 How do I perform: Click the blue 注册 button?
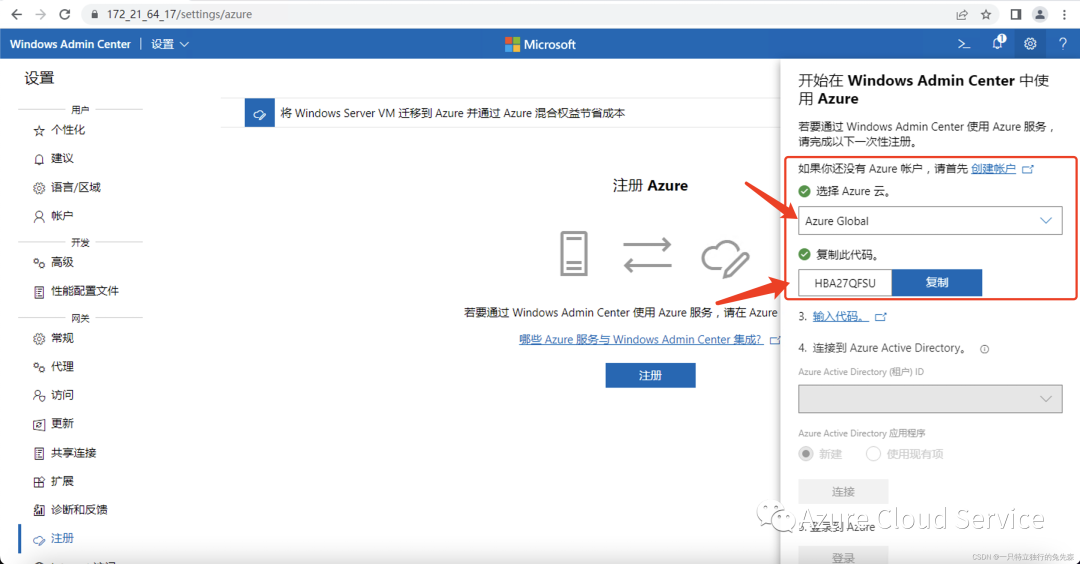650,375
